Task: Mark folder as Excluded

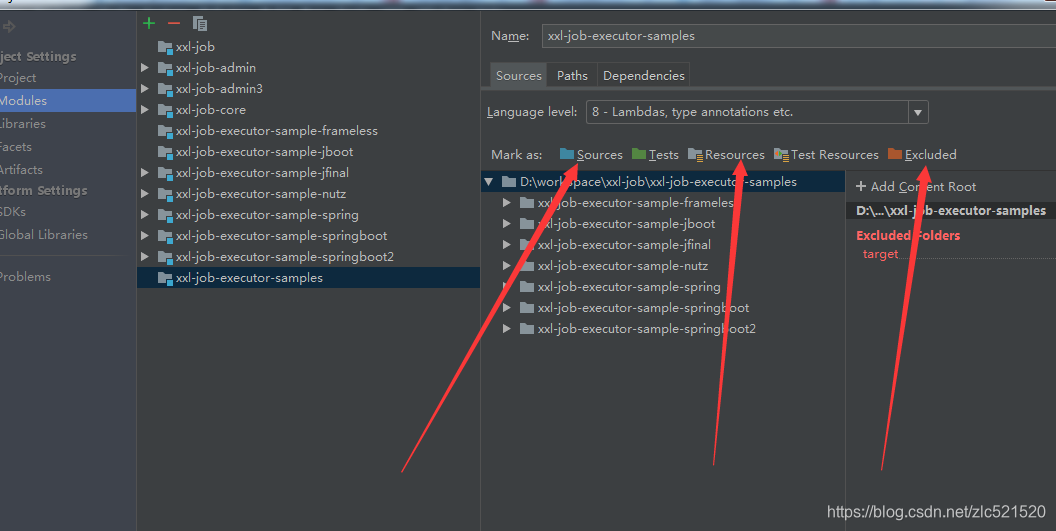Action: [922, 155]
